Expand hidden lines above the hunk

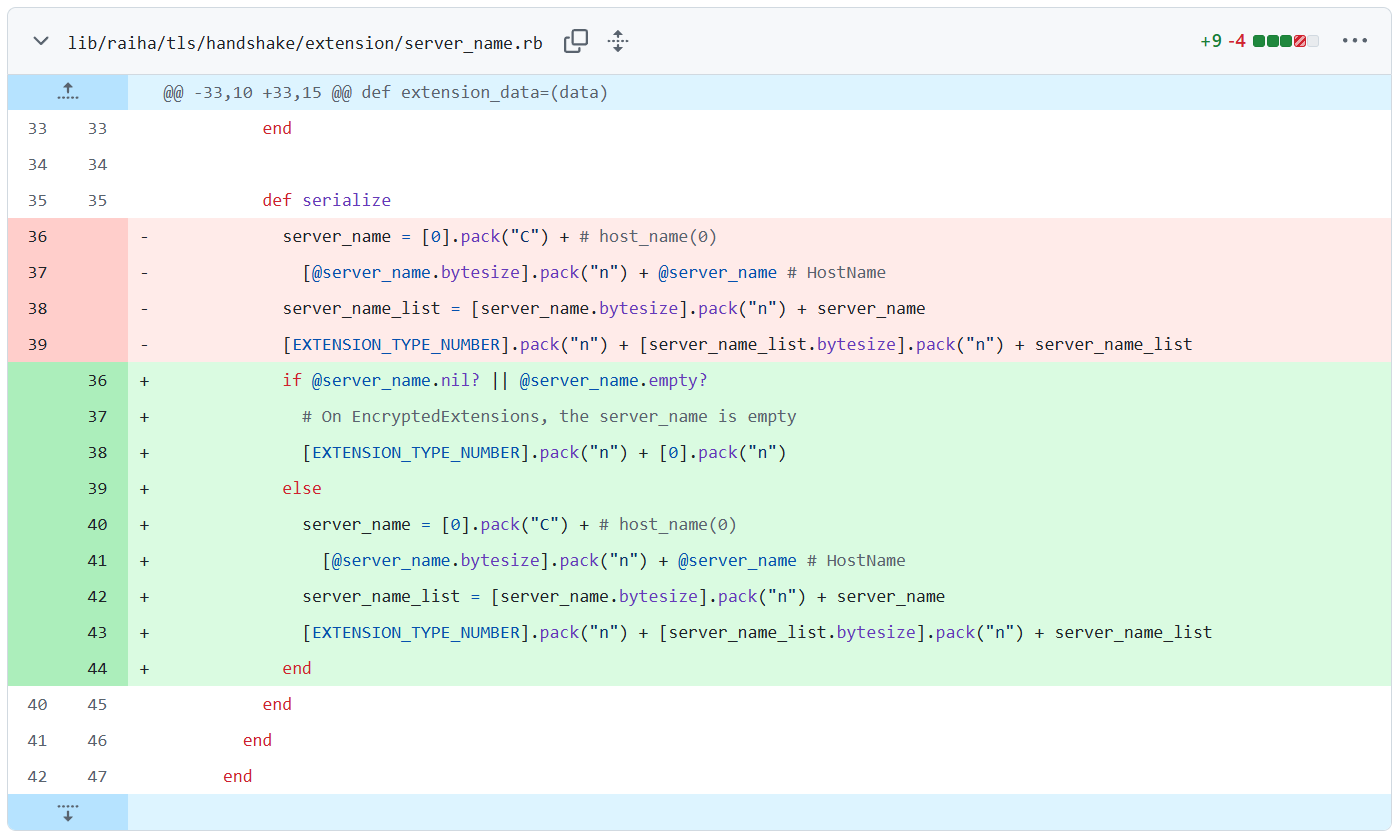[x=67, y=92]
